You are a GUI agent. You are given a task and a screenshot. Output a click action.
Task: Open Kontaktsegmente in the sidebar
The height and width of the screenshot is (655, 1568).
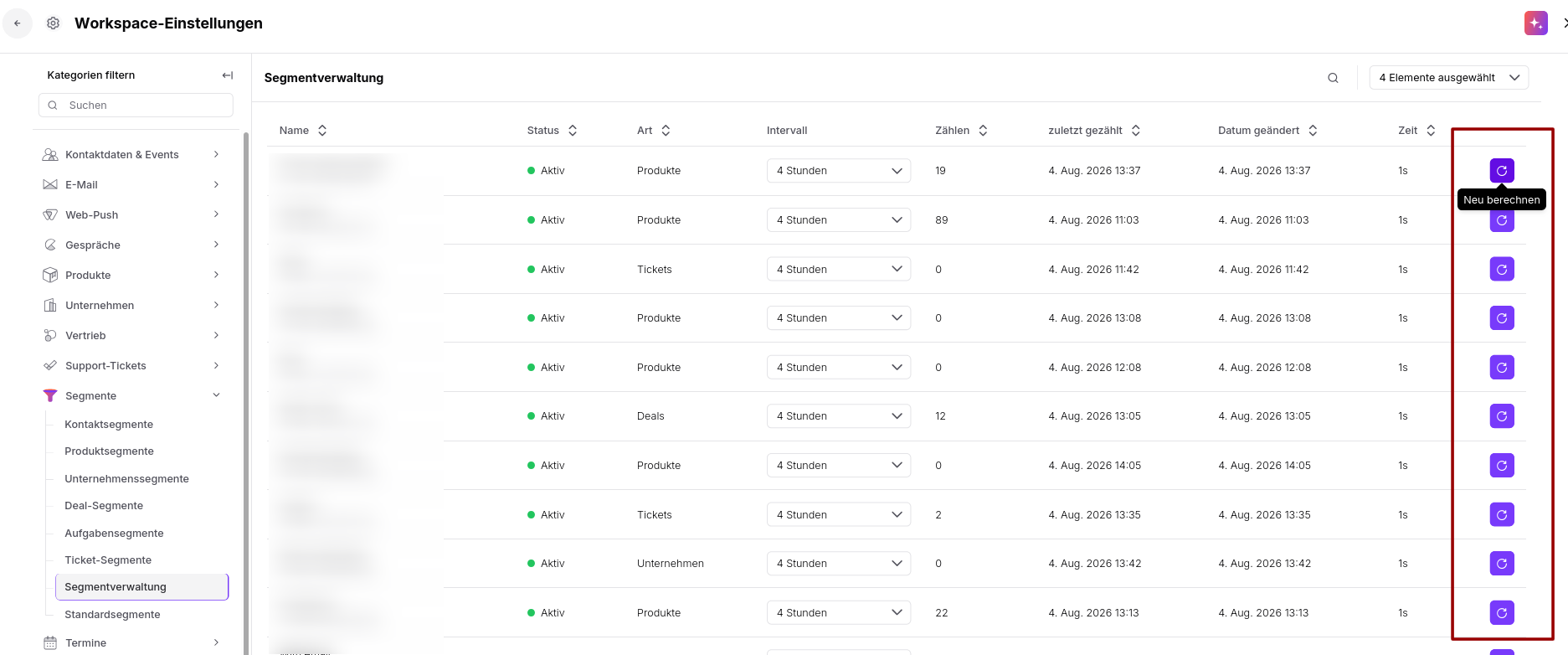pos(109,425)
